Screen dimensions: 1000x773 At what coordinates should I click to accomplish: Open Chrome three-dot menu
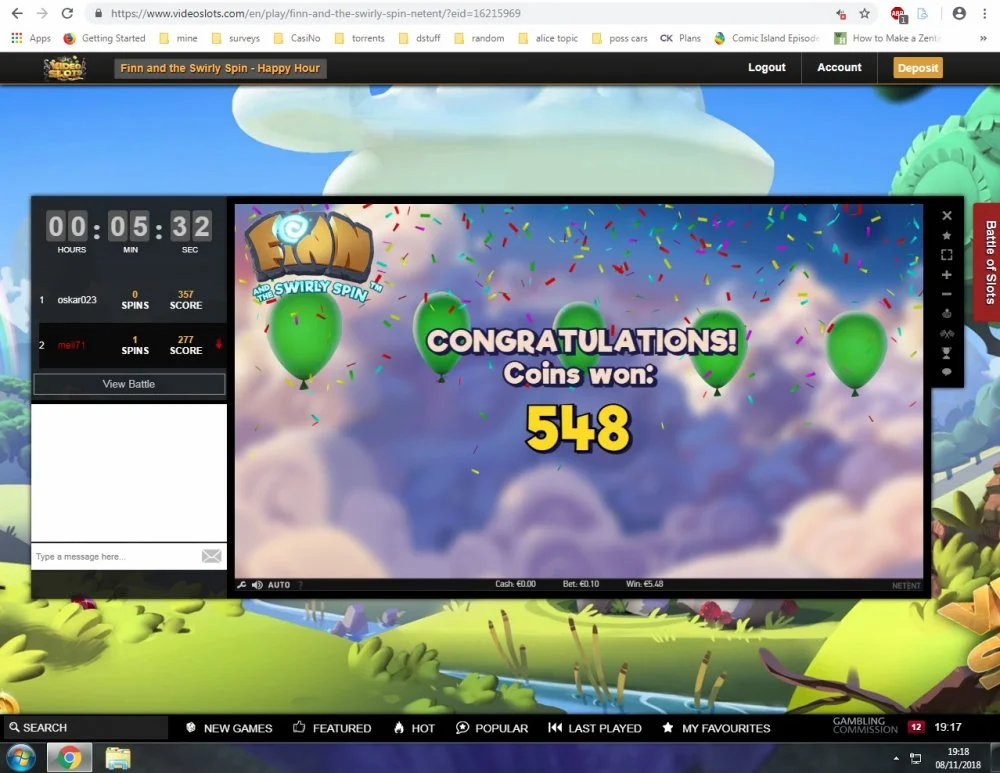click(985, 13)
